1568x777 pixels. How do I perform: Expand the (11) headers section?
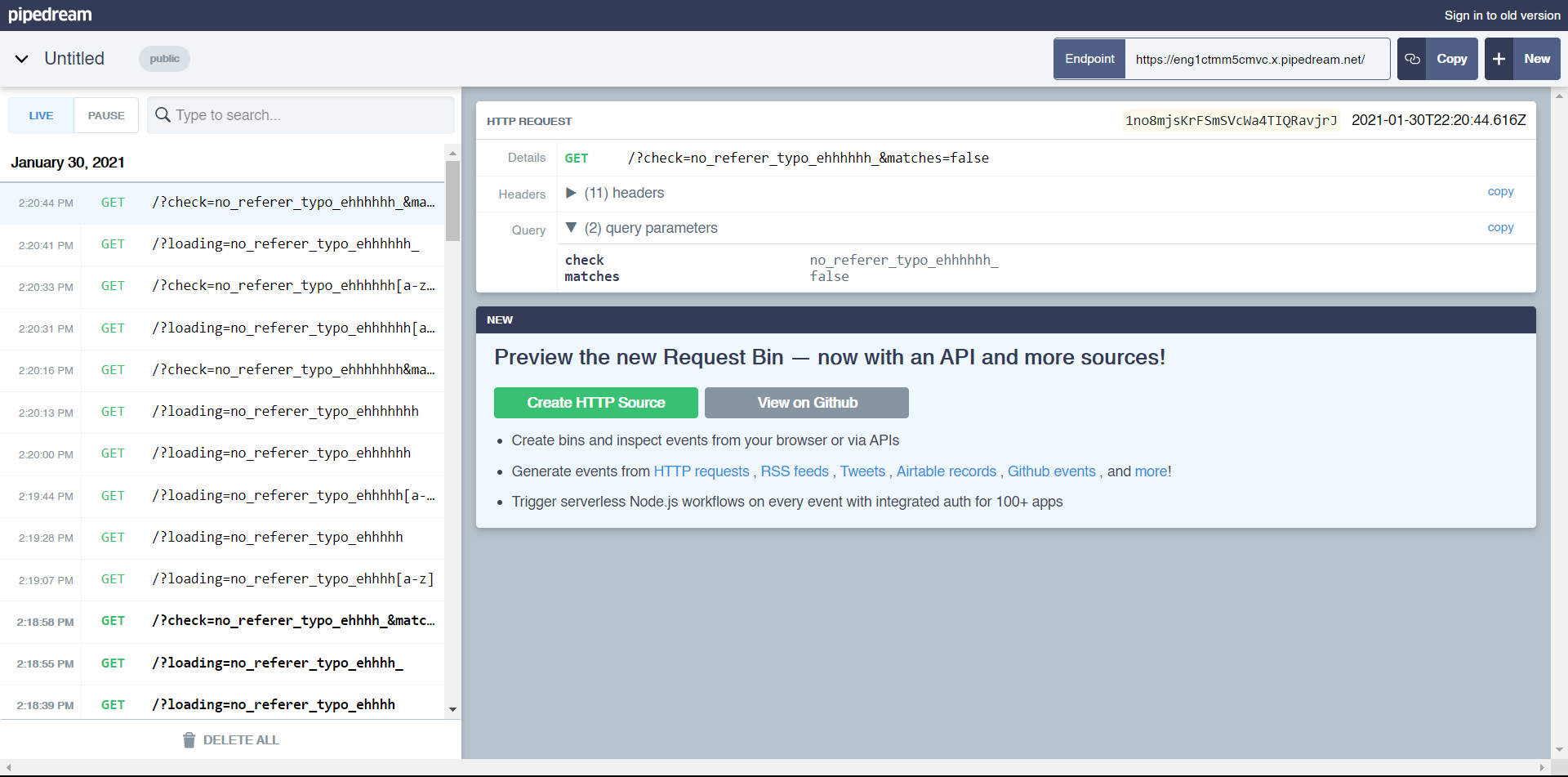tap(572, 193)
